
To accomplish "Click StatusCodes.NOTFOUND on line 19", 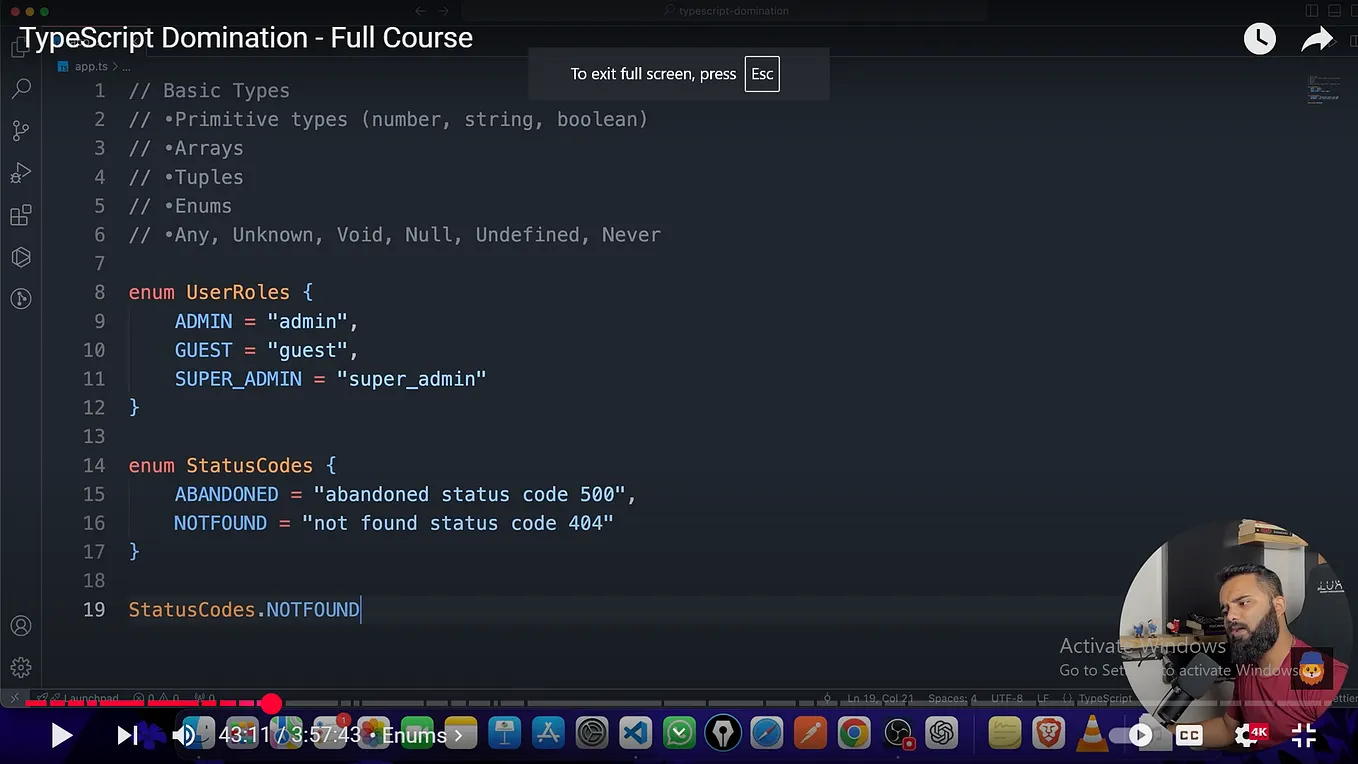I will tap(244, 609).
